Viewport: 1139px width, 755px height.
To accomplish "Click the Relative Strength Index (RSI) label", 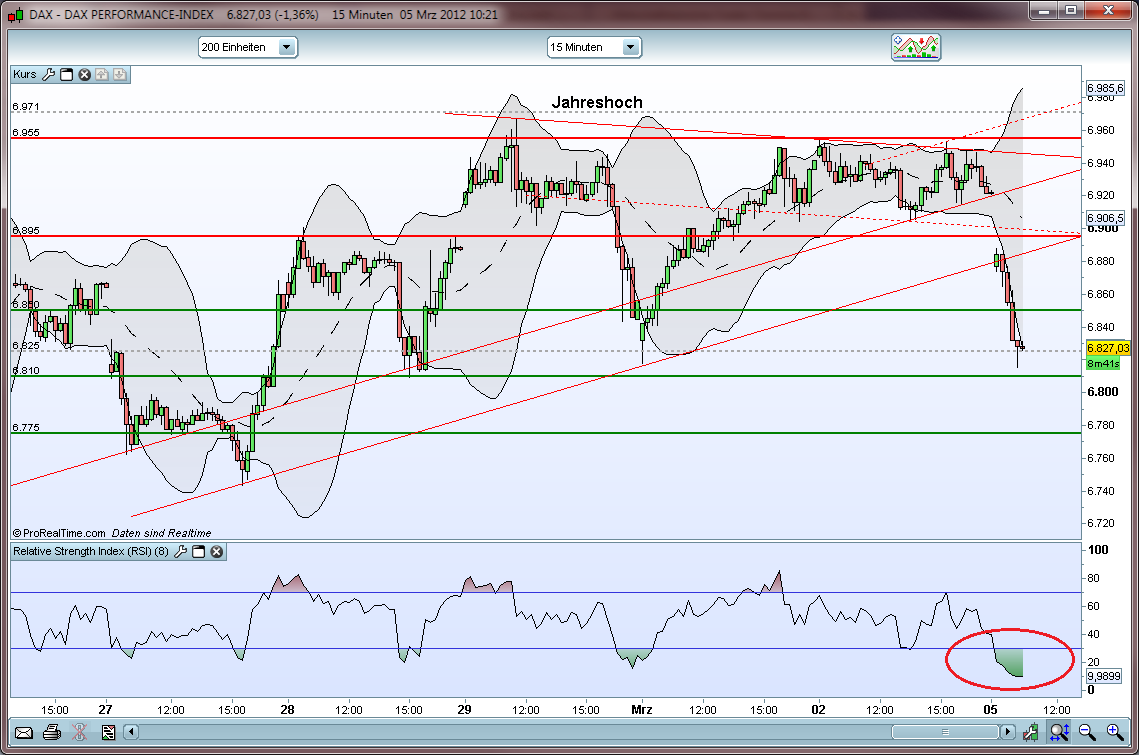I will pos(90,551).
